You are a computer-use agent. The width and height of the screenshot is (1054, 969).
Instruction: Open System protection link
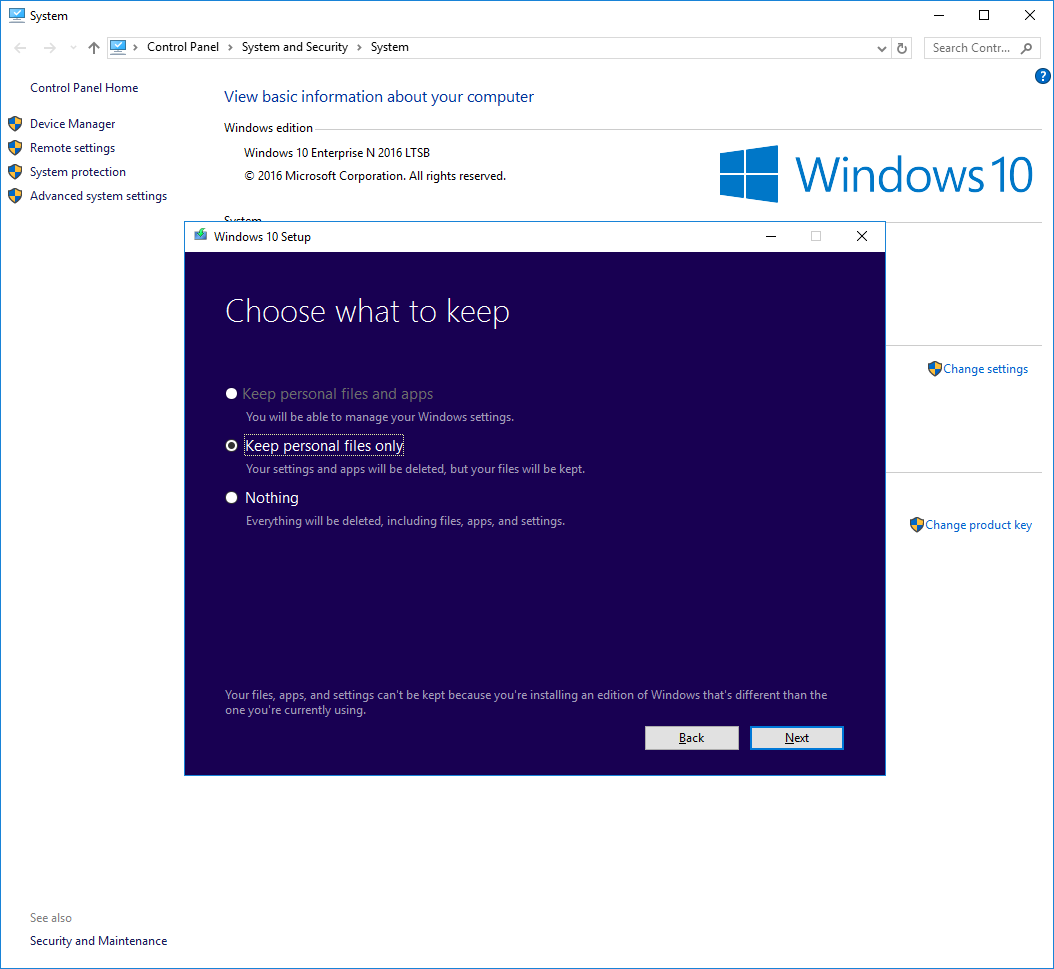(78, 172)
